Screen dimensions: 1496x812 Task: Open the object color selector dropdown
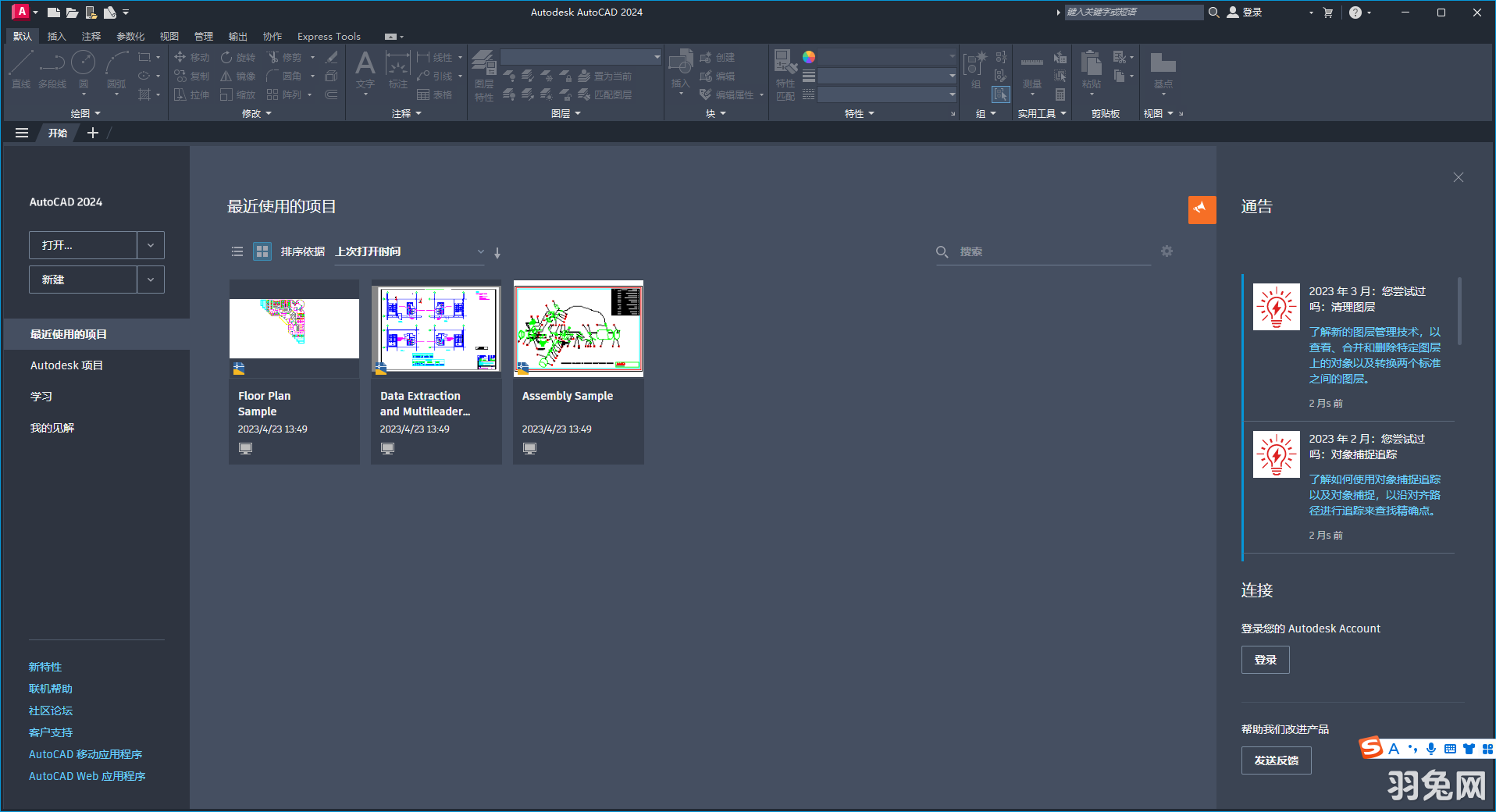(886, 57)
